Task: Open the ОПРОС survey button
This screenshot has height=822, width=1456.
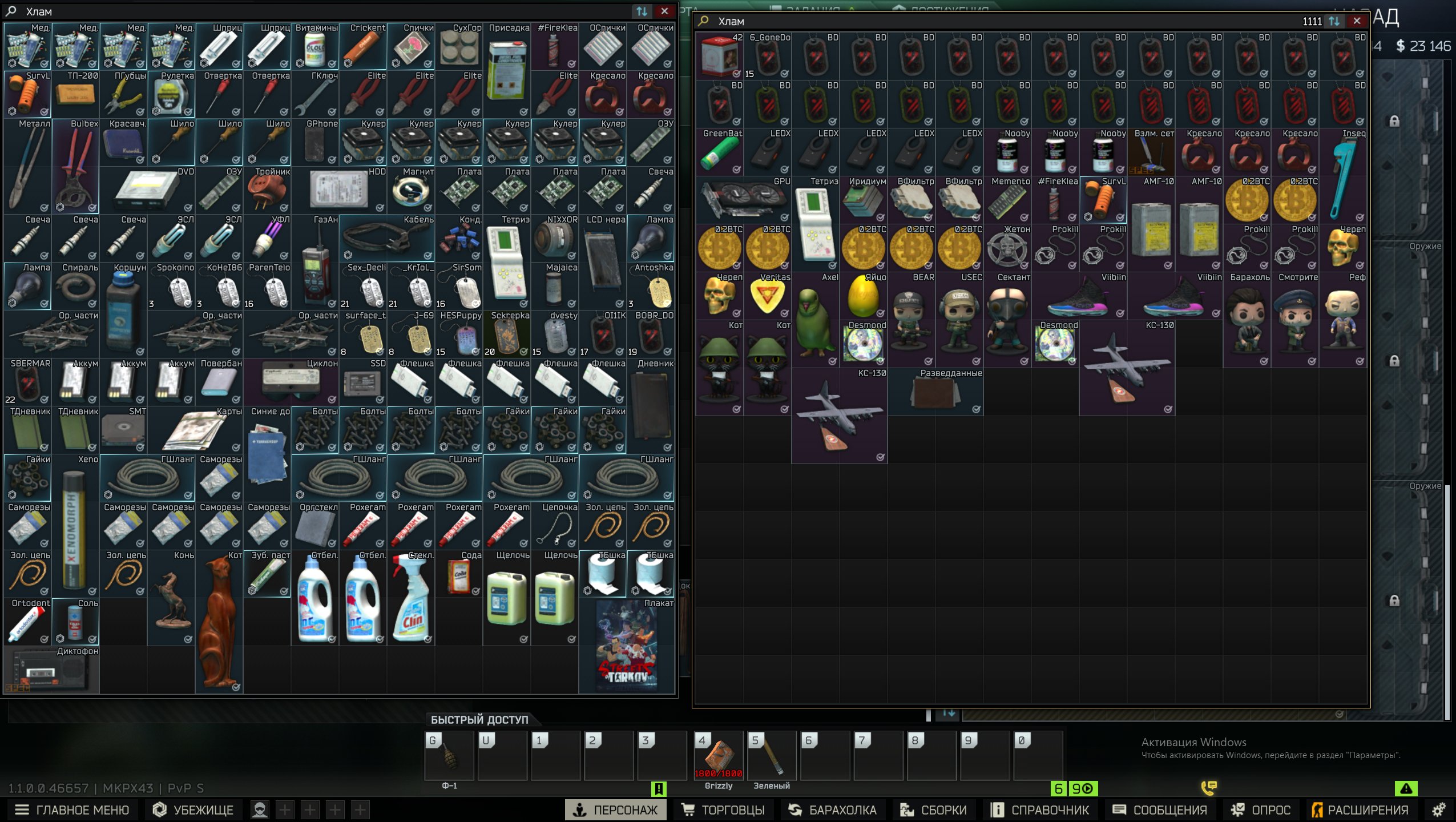Action: click(x=1260, y=809)
